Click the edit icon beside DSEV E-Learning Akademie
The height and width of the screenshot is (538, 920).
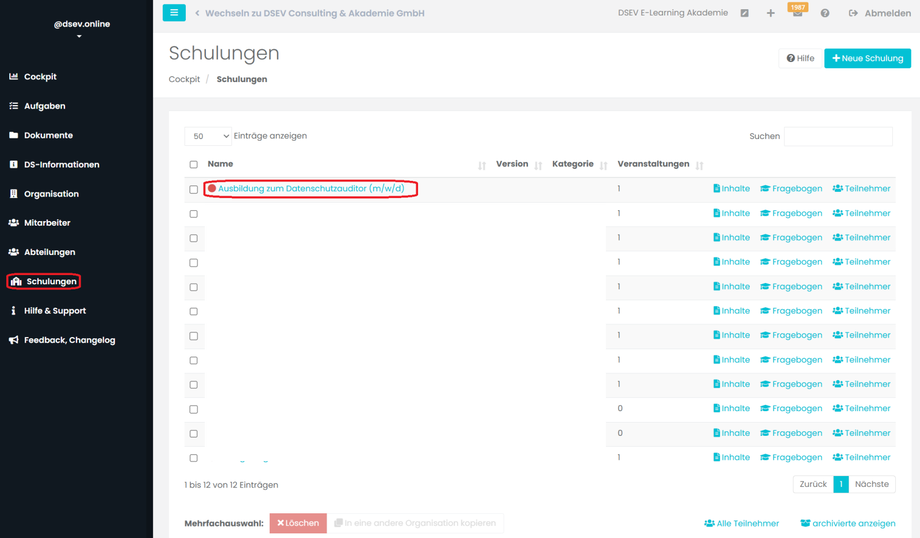coord(744,13)
